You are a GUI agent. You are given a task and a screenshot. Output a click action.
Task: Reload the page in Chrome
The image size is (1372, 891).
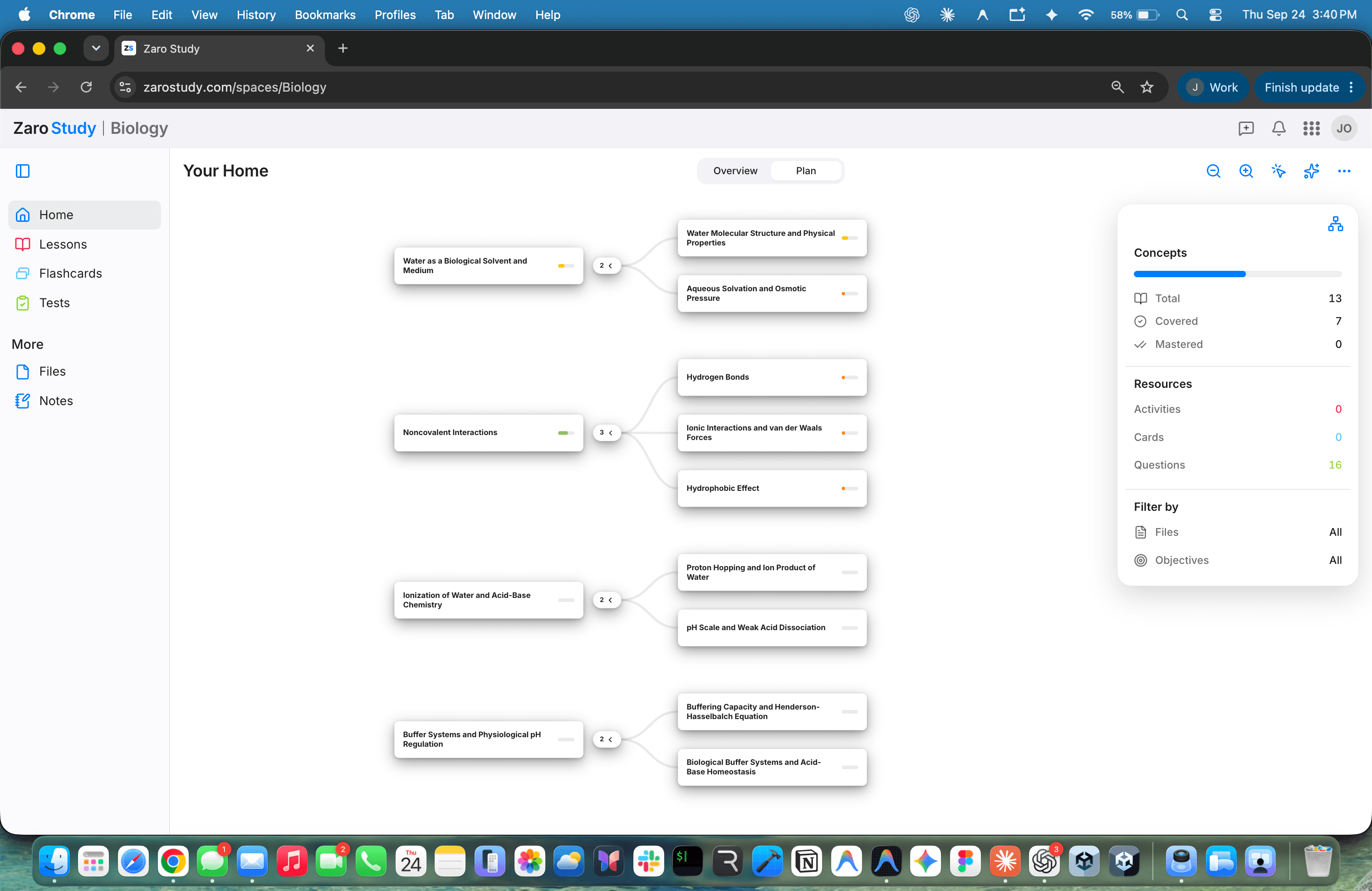coord(86,87)
